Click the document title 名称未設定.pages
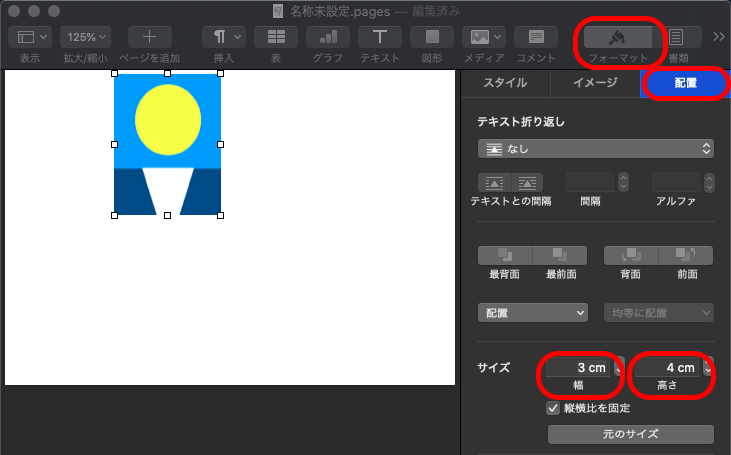This screenshot has height=455, width=731. point(340,11)
